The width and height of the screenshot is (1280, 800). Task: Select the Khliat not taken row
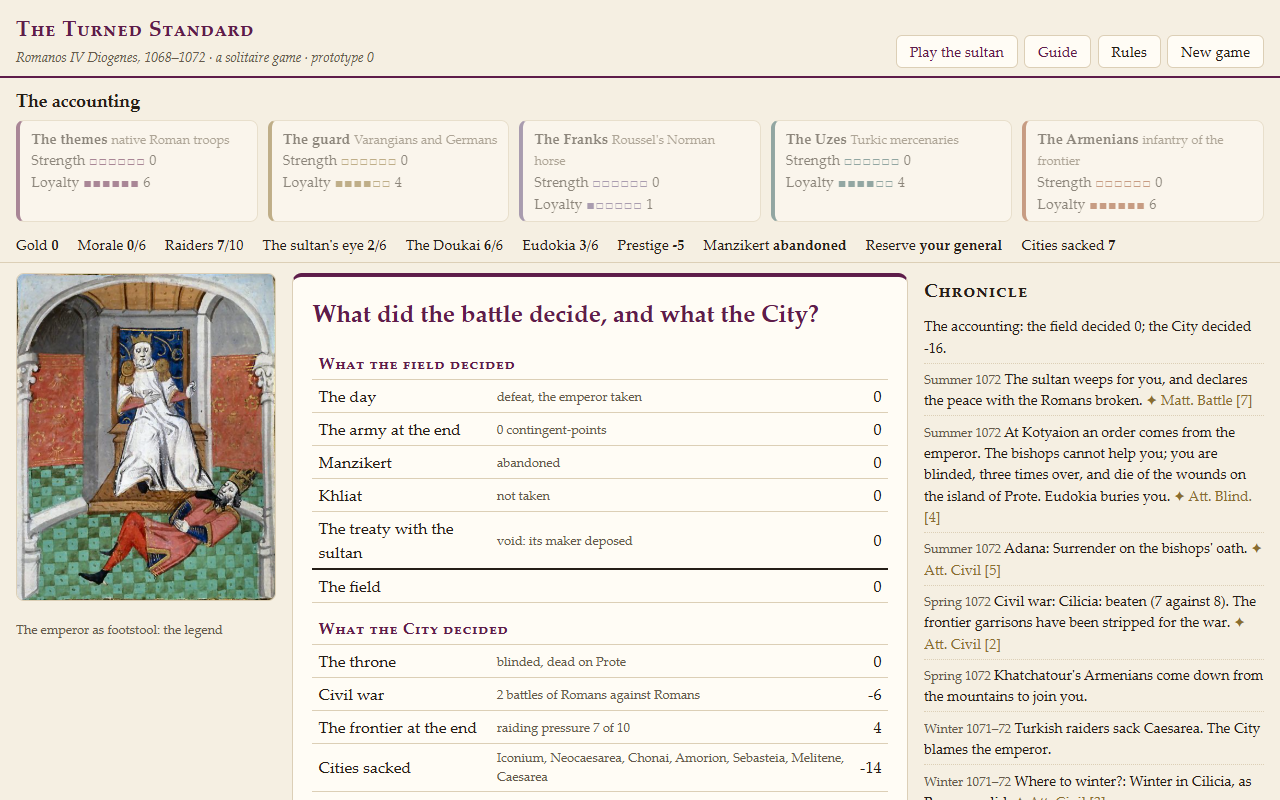(x=600, y=496)
